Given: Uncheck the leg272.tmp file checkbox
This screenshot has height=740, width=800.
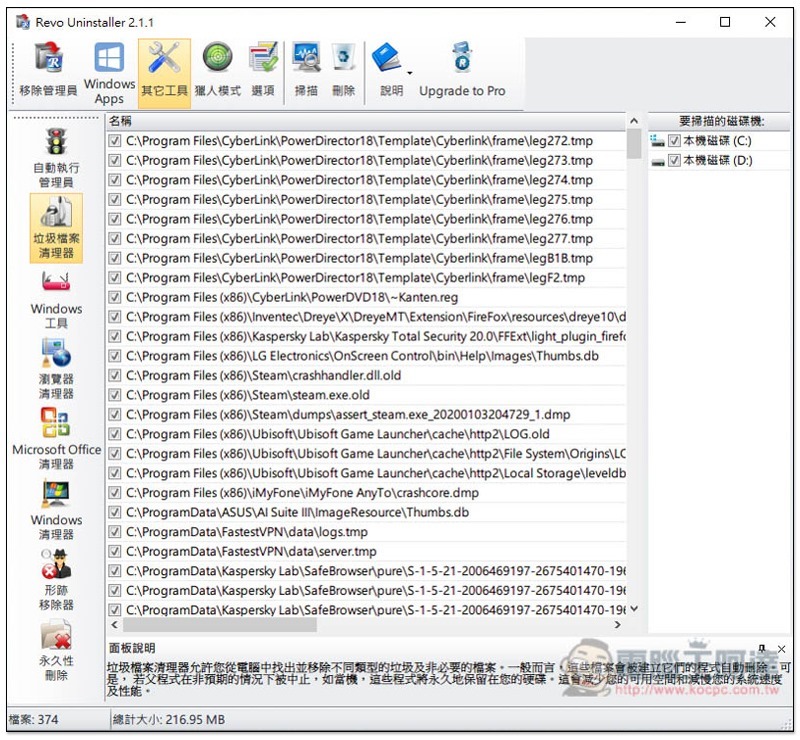Looking at the screenshot, I should (x=115, y=141).
